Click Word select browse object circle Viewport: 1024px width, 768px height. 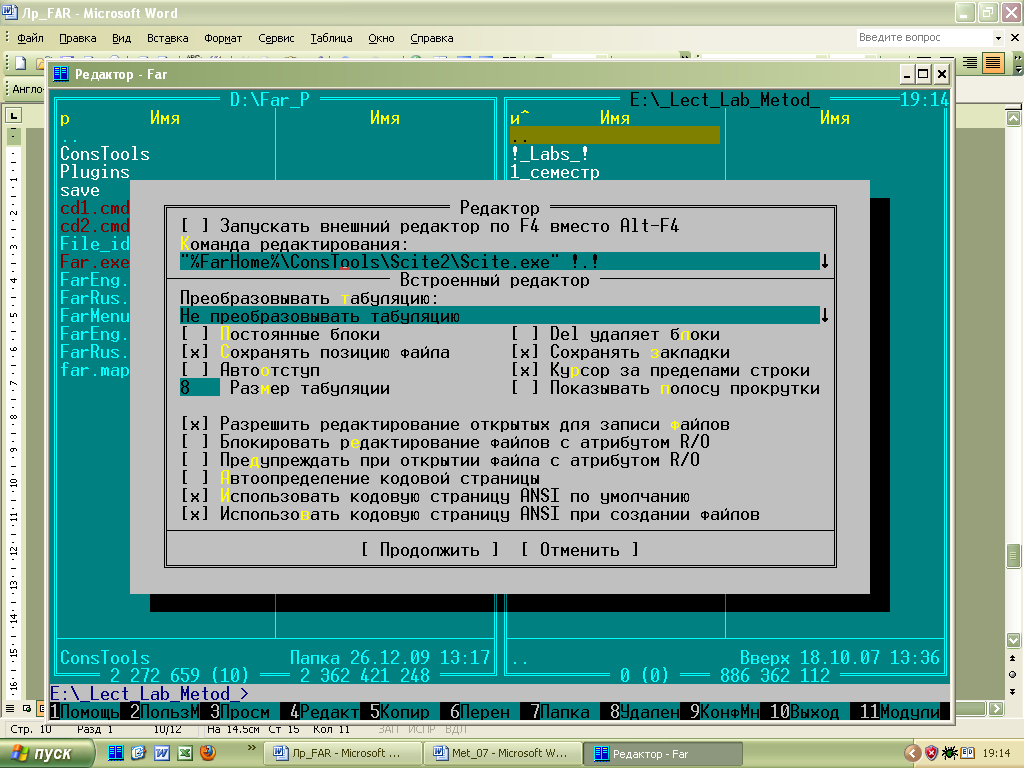pos(1012,675)
